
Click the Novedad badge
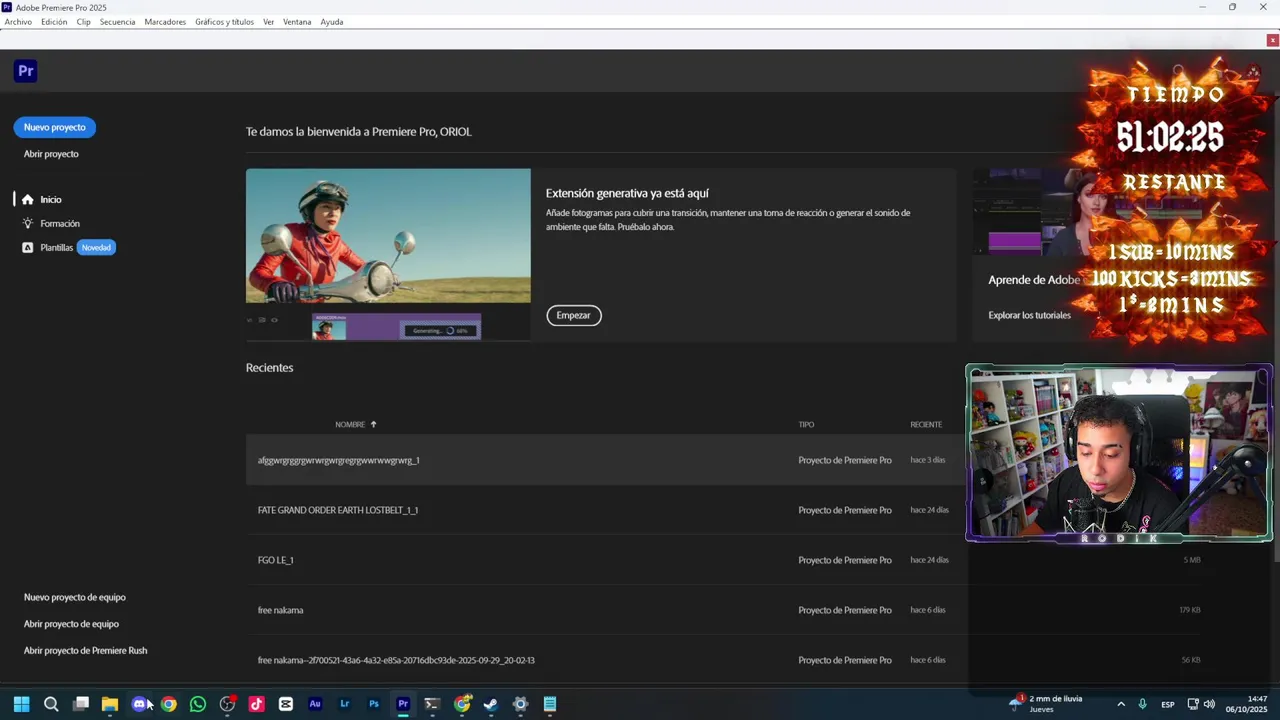(97, 248)
